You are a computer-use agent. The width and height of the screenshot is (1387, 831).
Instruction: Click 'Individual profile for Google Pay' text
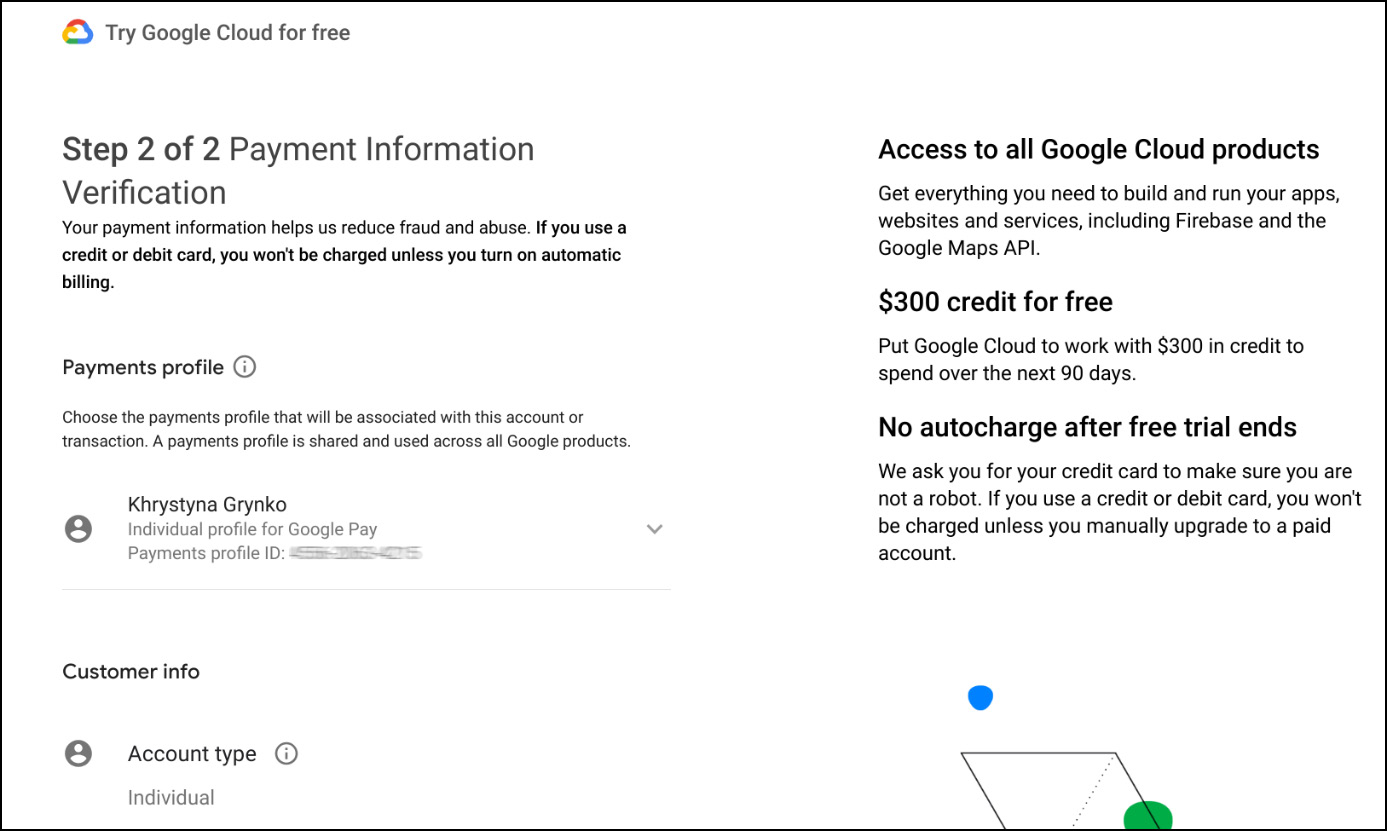(252, 529)
